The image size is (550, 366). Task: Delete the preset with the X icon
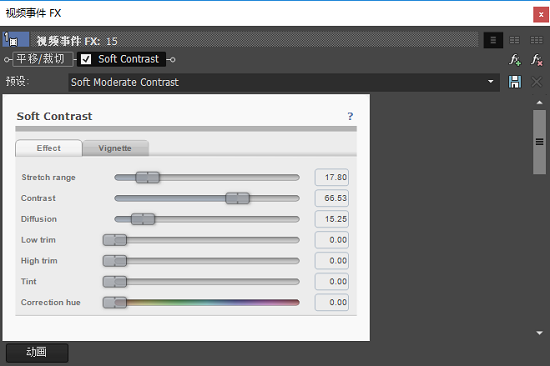(536, 82)
